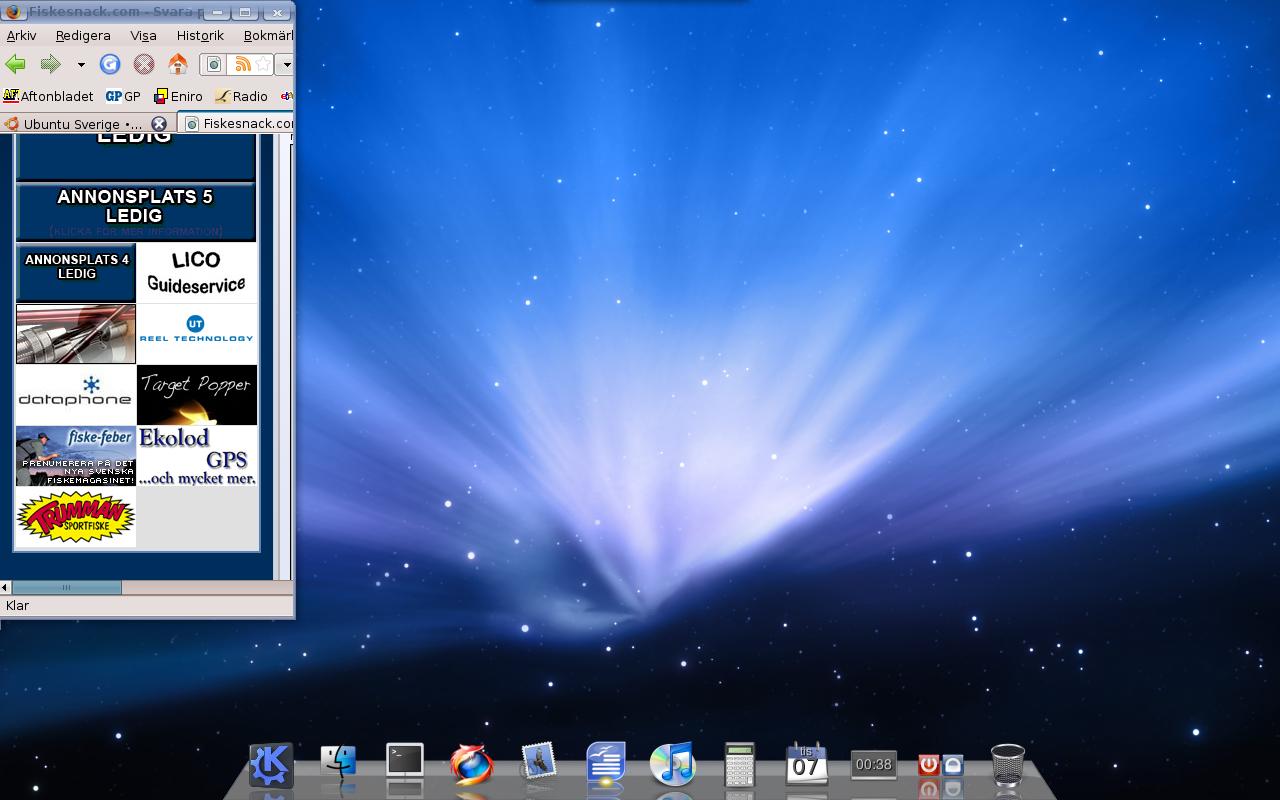Click the green Back arrow in Firefox
Screen dimensions: 1280x800
[x=16, y=65]
